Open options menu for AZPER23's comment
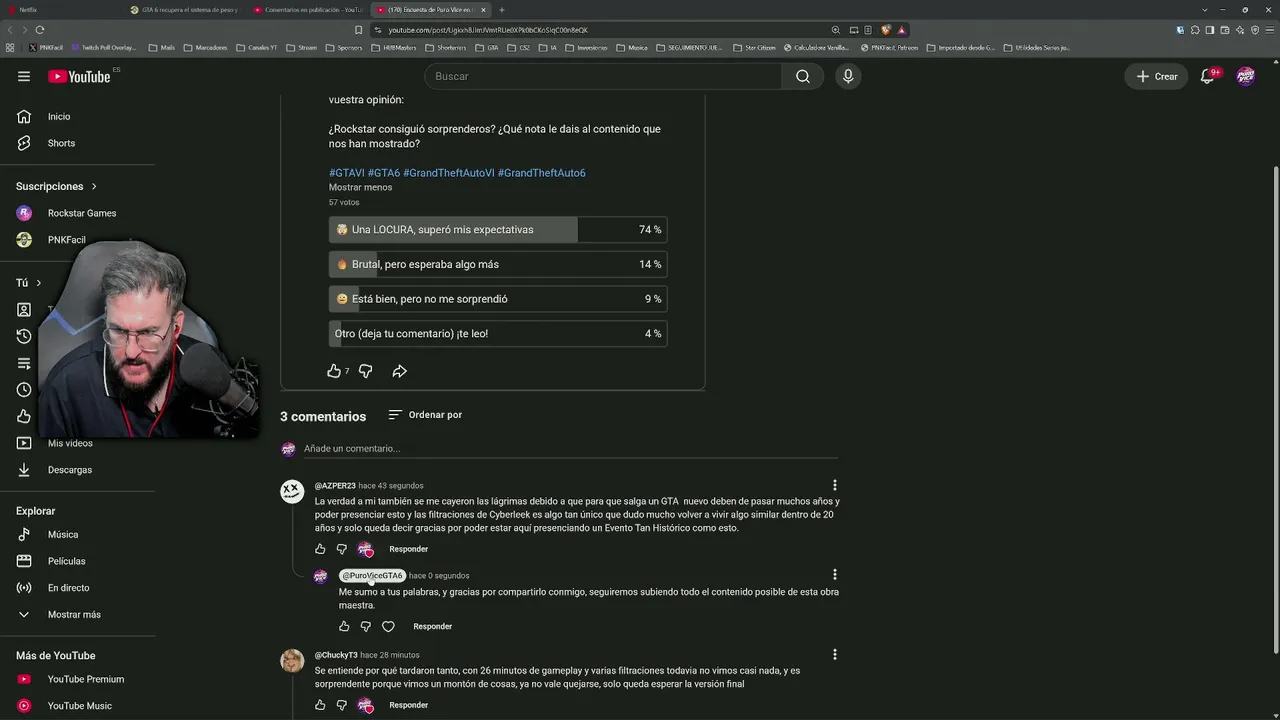Image resolution: width=1280 pixels, height=720 pixels. (835, 485)
